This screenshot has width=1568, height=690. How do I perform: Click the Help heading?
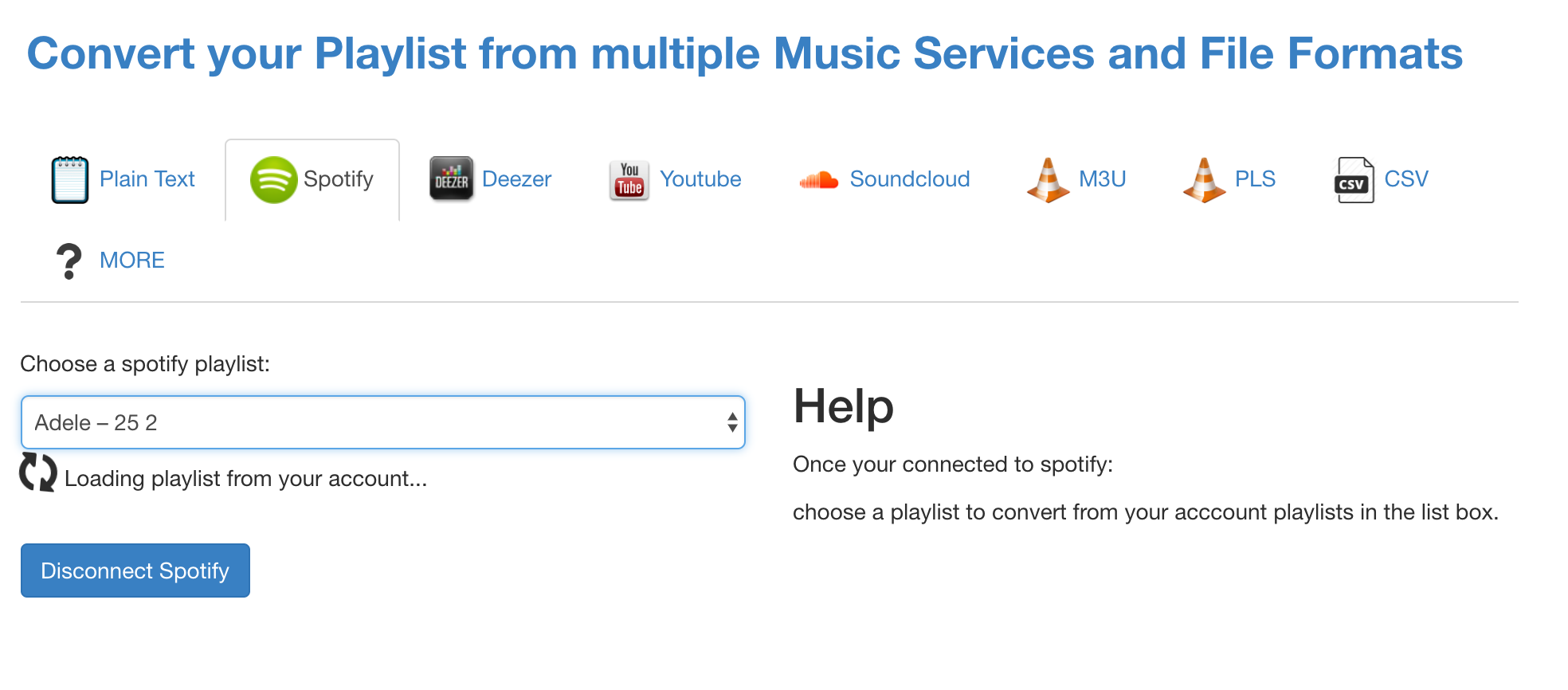click(842, 407)
